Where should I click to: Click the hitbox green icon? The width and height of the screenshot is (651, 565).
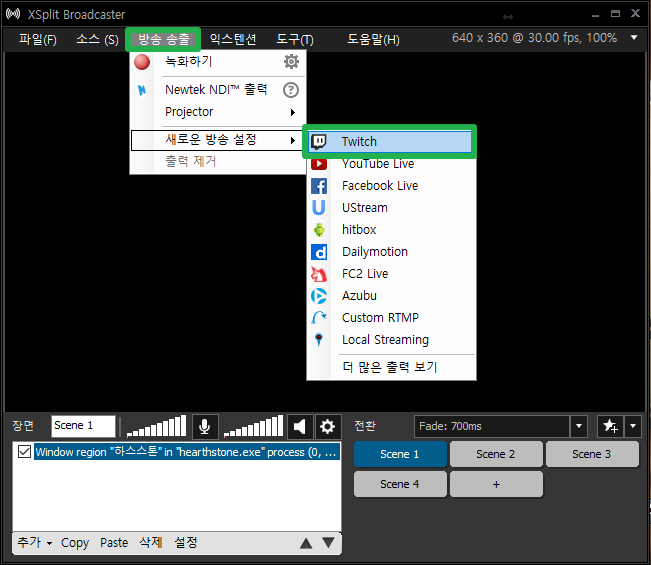click(319, 230)
